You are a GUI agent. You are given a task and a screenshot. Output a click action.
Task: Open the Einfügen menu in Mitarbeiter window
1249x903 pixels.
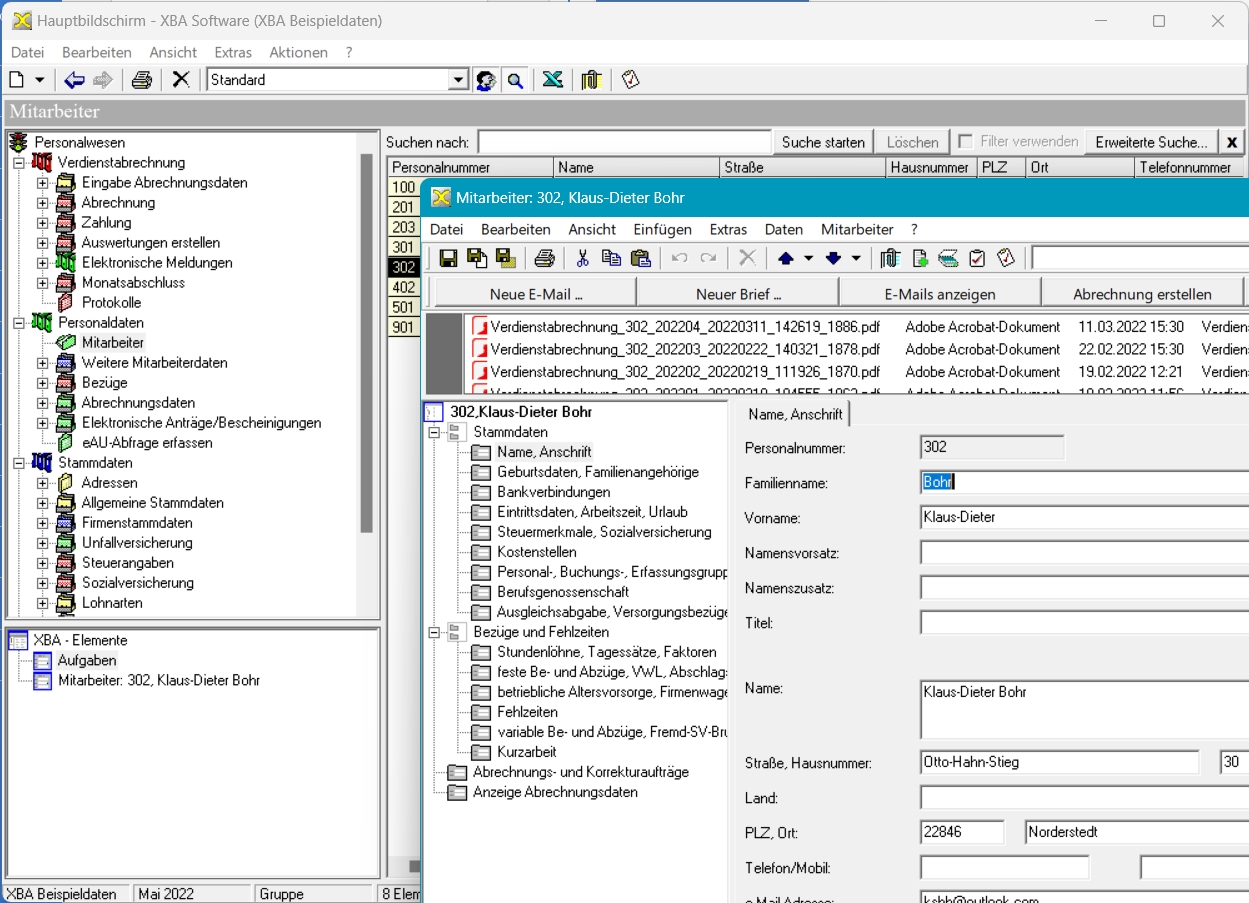[x=662, y=229]
